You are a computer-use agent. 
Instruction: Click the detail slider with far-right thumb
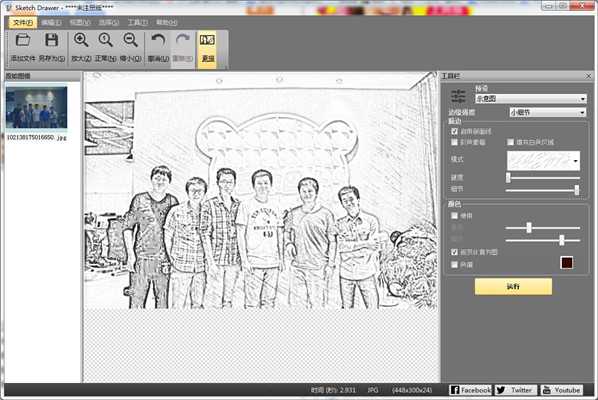coord(543,190)
